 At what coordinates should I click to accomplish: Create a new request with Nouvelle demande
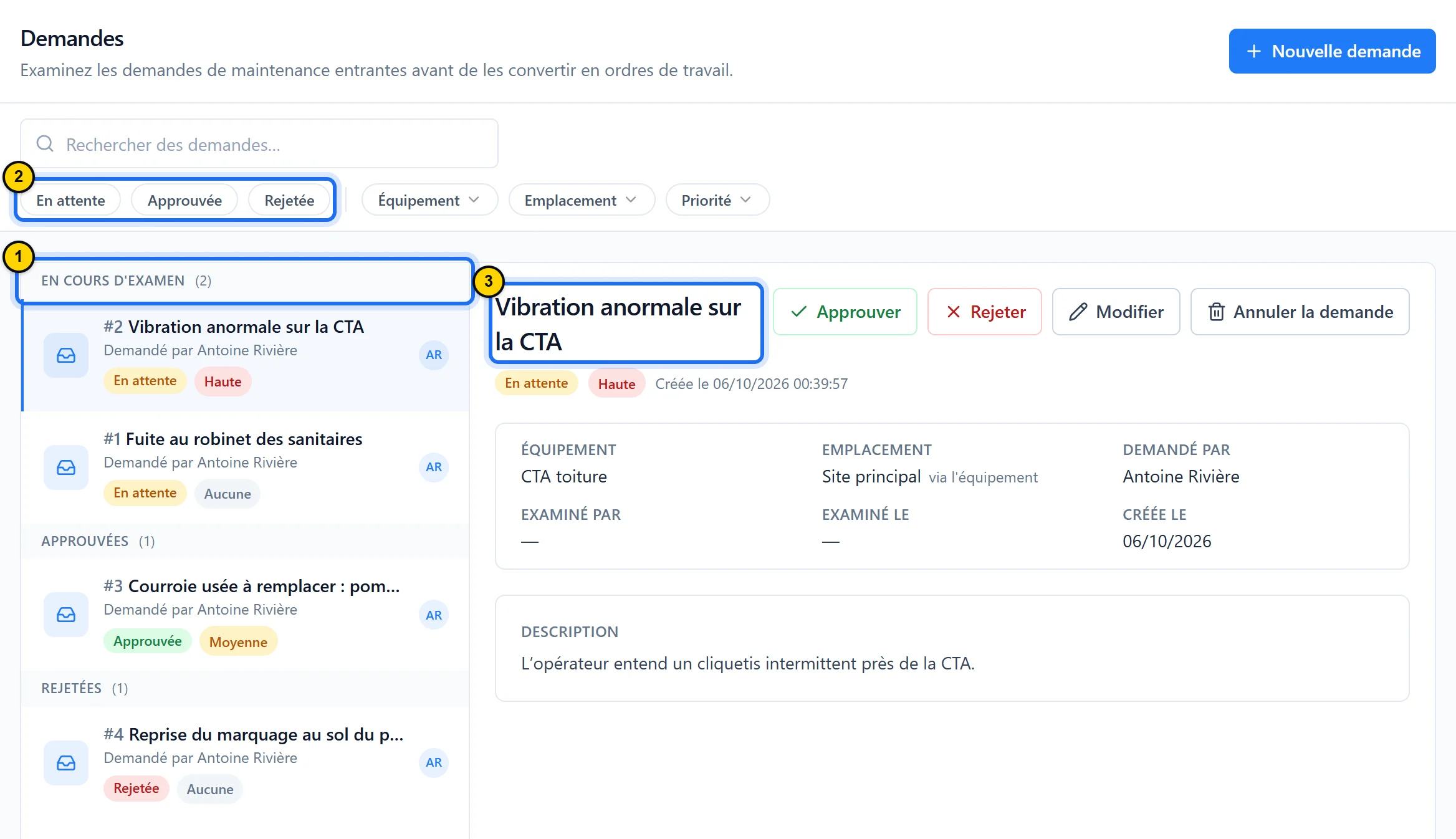1333,51
